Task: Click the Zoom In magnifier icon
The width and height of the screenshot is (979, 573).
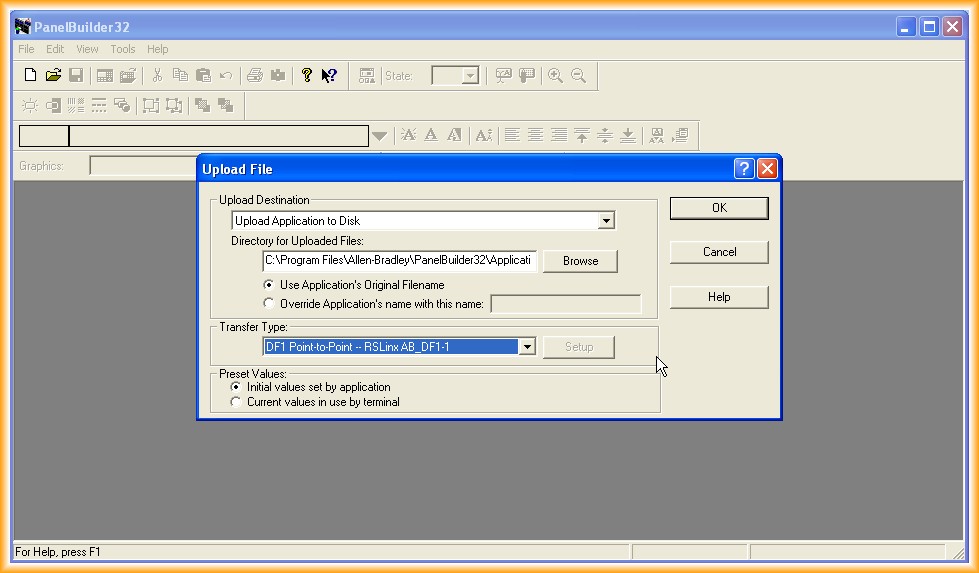Action: coord(555,75)
